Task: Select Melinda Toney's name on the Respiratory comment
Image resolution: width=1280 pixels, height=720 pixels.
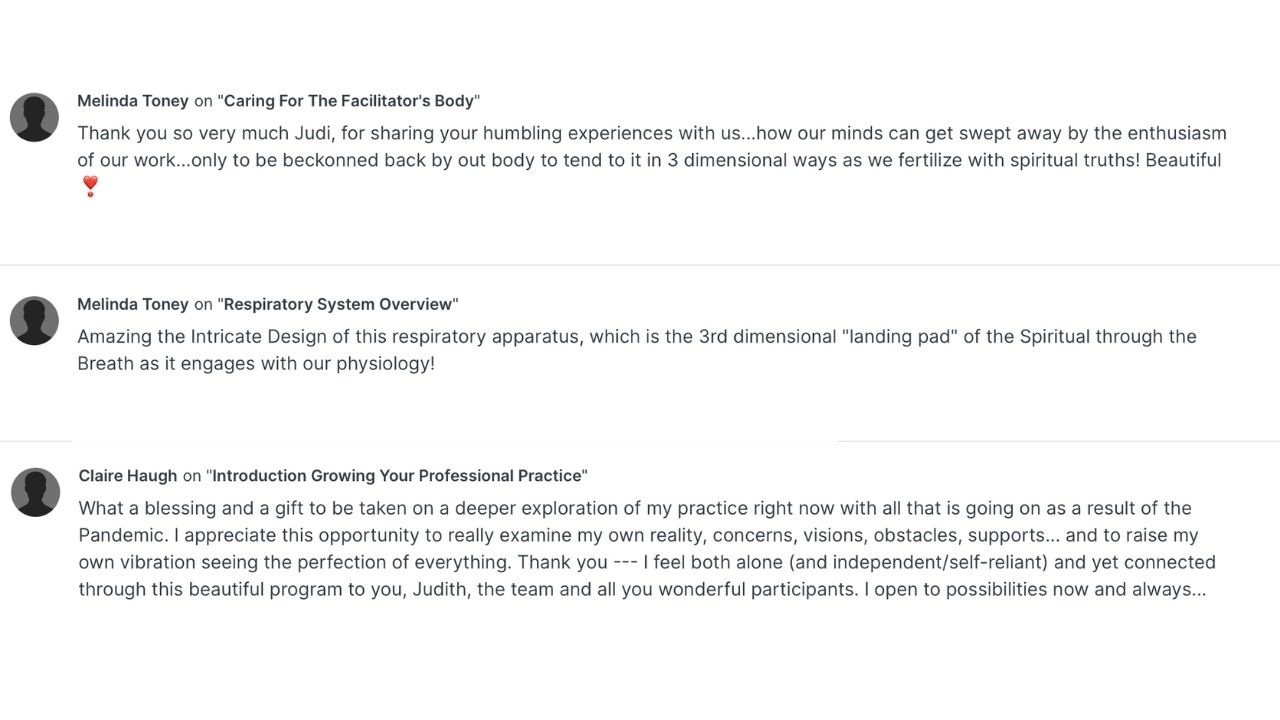Action: [x=133, y=304]
